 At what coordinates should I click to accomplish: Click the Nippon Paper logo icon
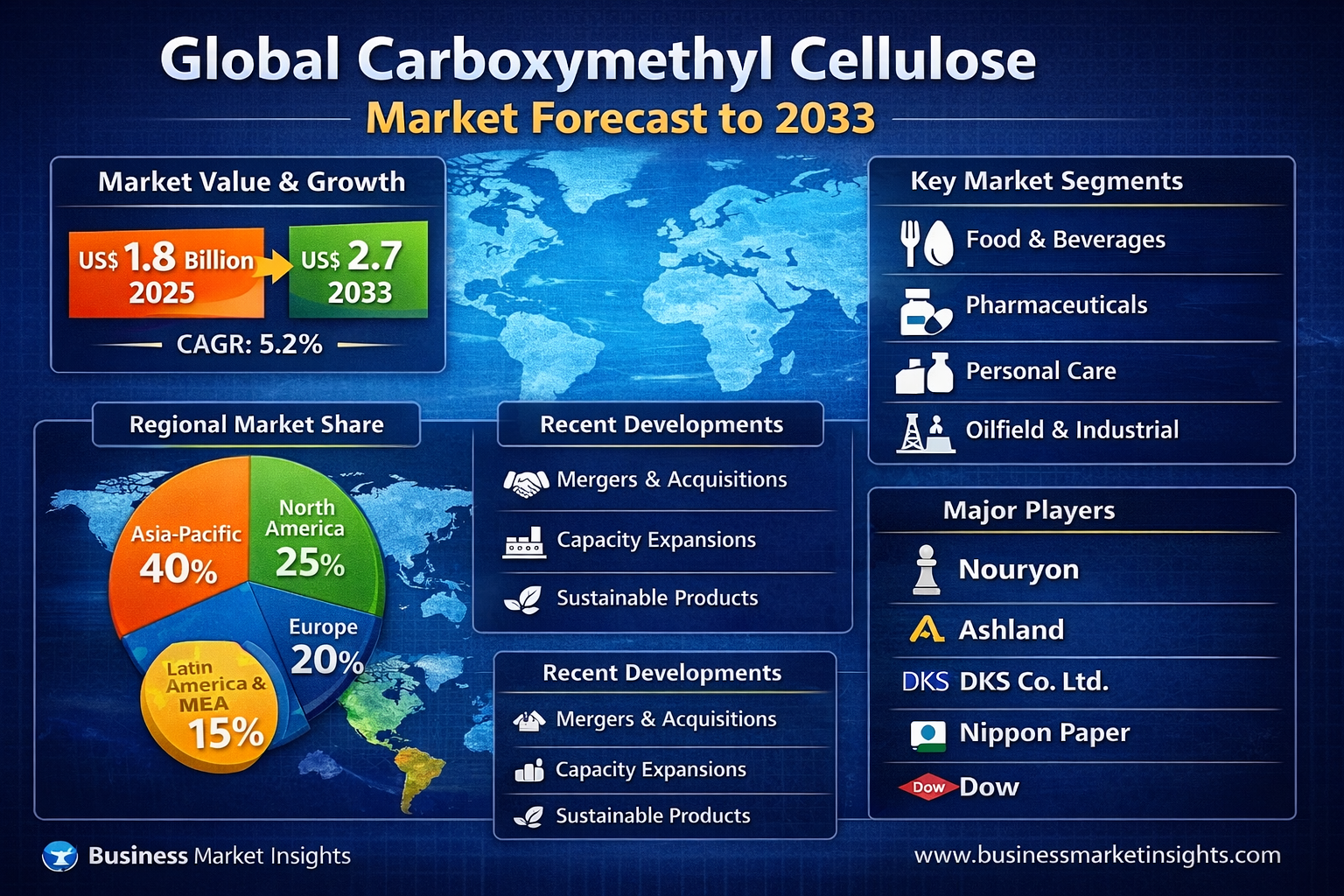point(927,735)
